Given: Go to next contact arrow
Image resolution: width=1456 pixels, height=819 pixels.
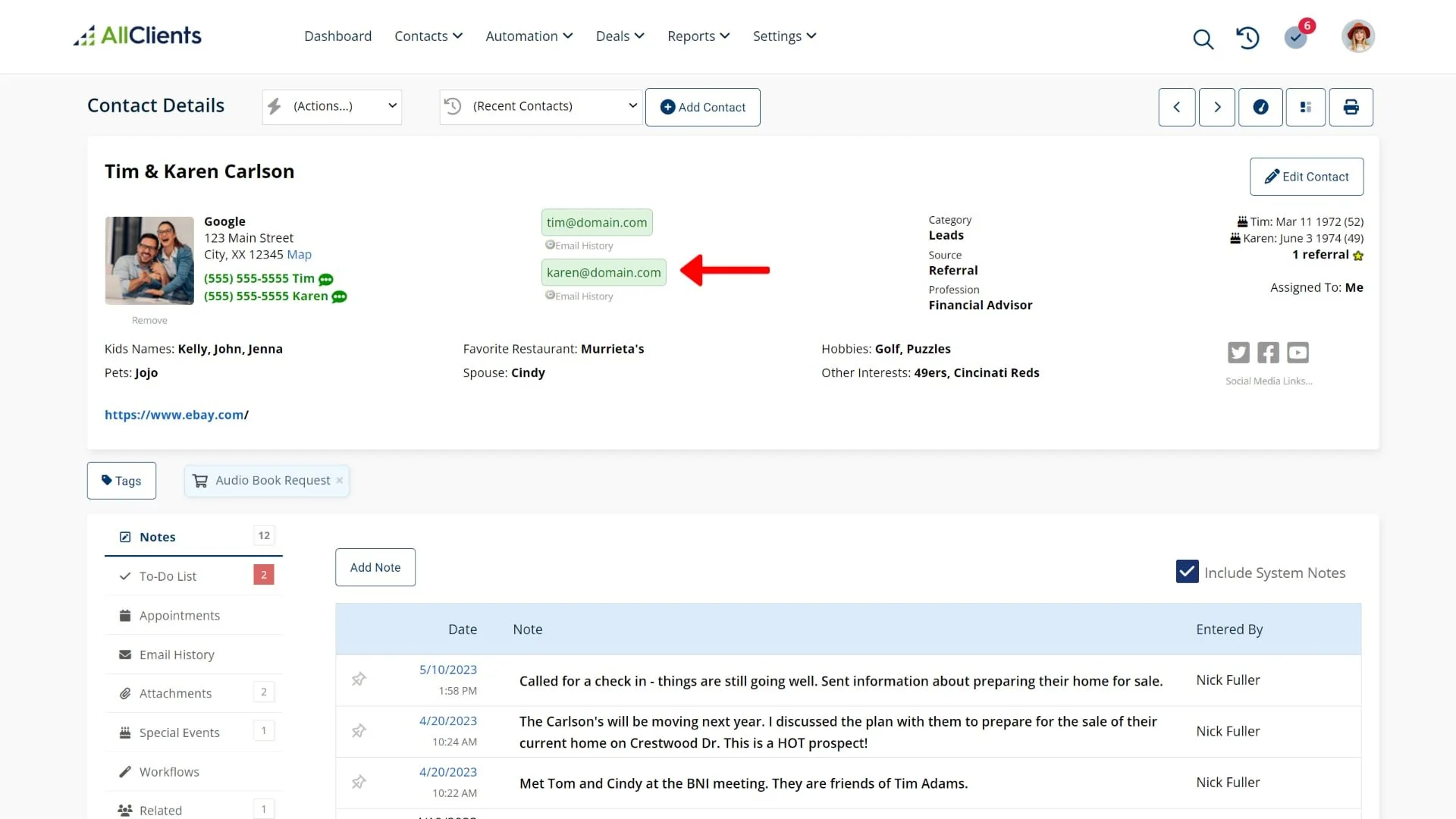Looking at the screenshot, I should click(x=1217, y=107).
